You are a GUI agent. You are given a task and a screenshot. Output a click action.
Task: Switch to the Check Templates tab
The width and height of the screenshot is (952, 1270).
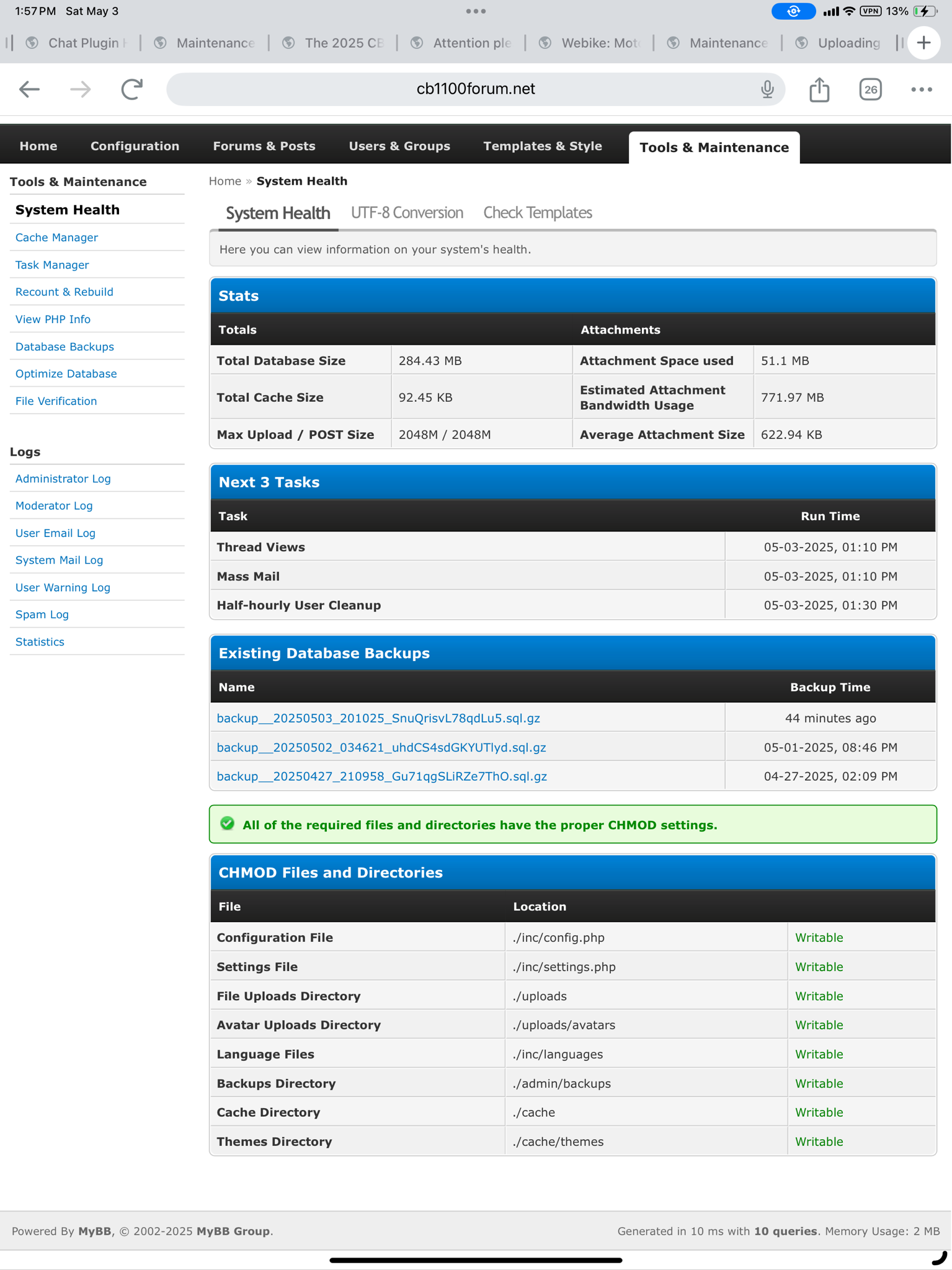click(538, 213)
